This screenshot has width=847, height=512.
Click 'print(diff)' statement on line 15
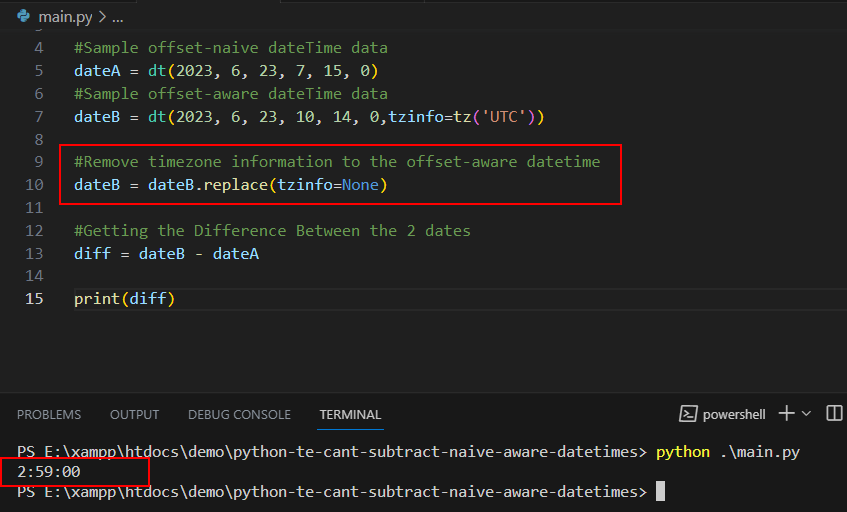[x=125, y=299]
